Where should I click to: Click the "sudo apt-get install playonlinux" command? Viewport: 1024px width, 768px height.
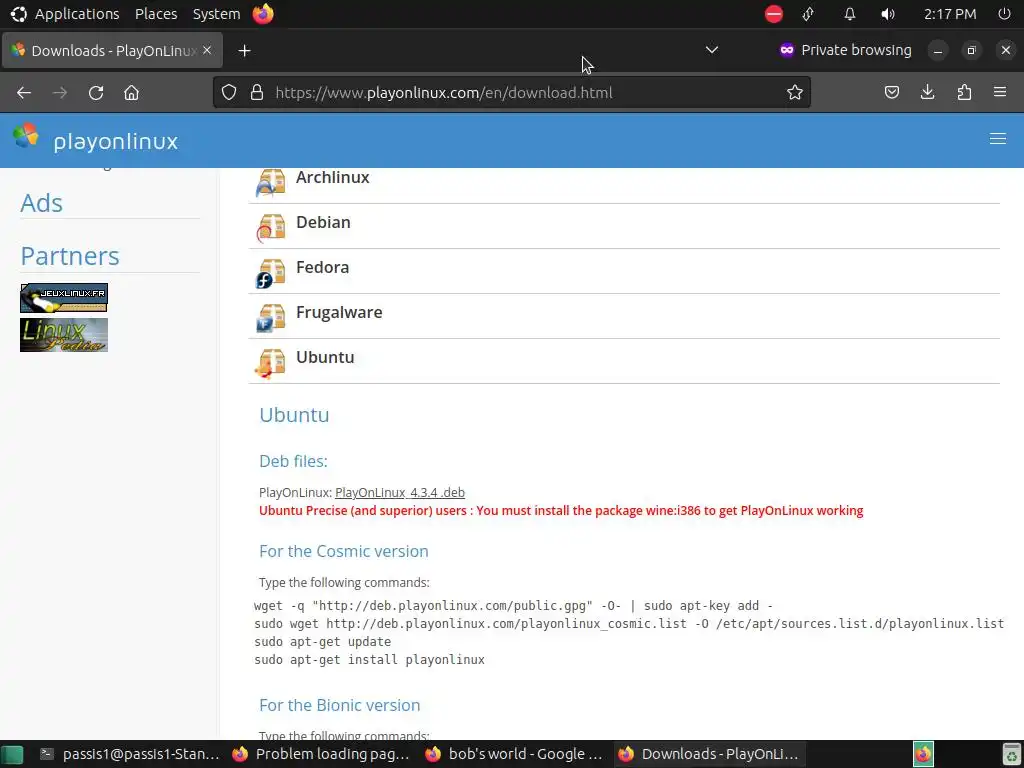[x=370, y=660]
